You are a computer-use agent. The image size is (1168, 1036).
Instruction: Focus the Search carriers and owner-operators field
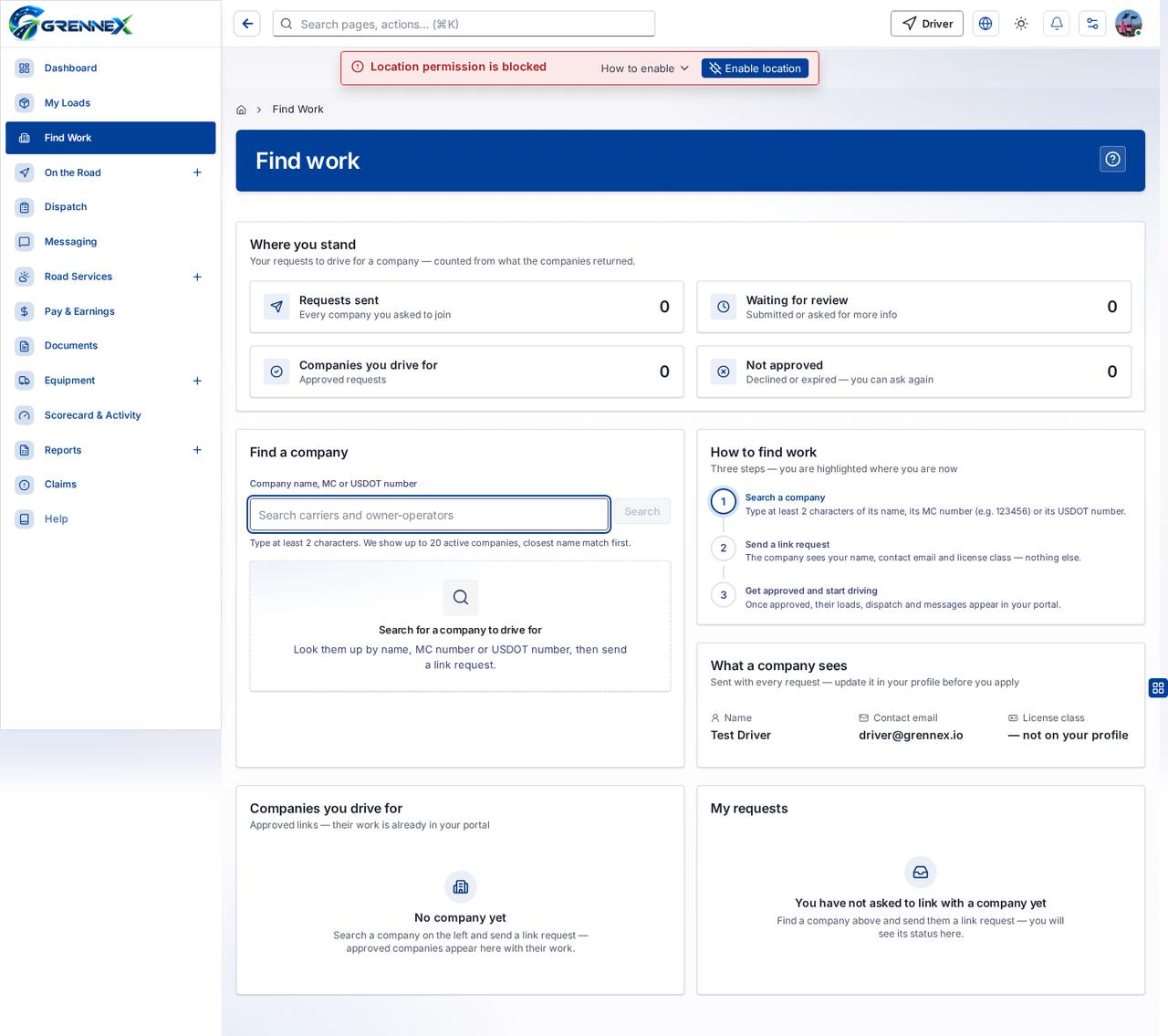click(x=429, y=515)
